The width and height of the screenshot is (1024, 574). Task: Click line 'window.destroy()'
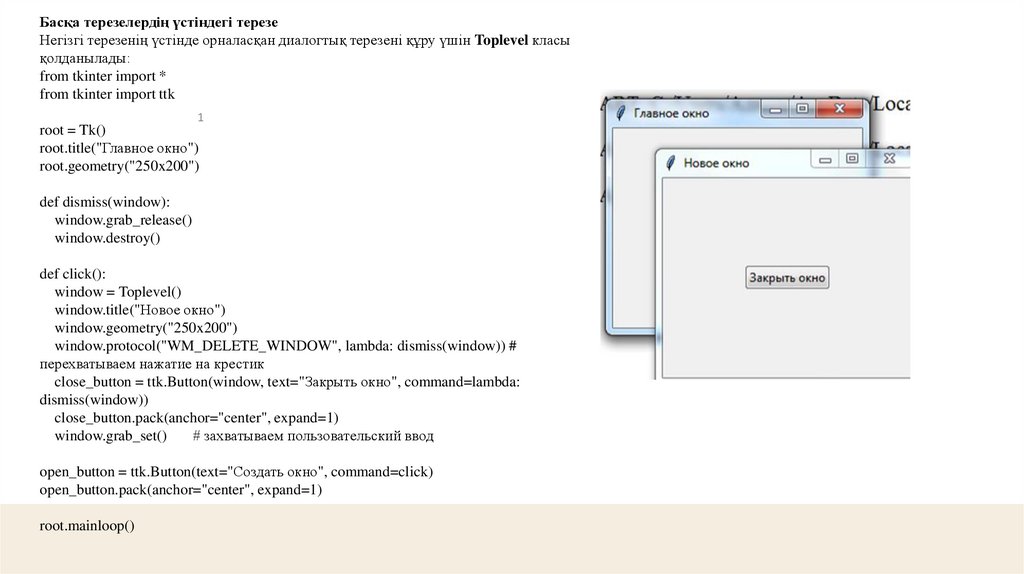[x=107, y=238]
